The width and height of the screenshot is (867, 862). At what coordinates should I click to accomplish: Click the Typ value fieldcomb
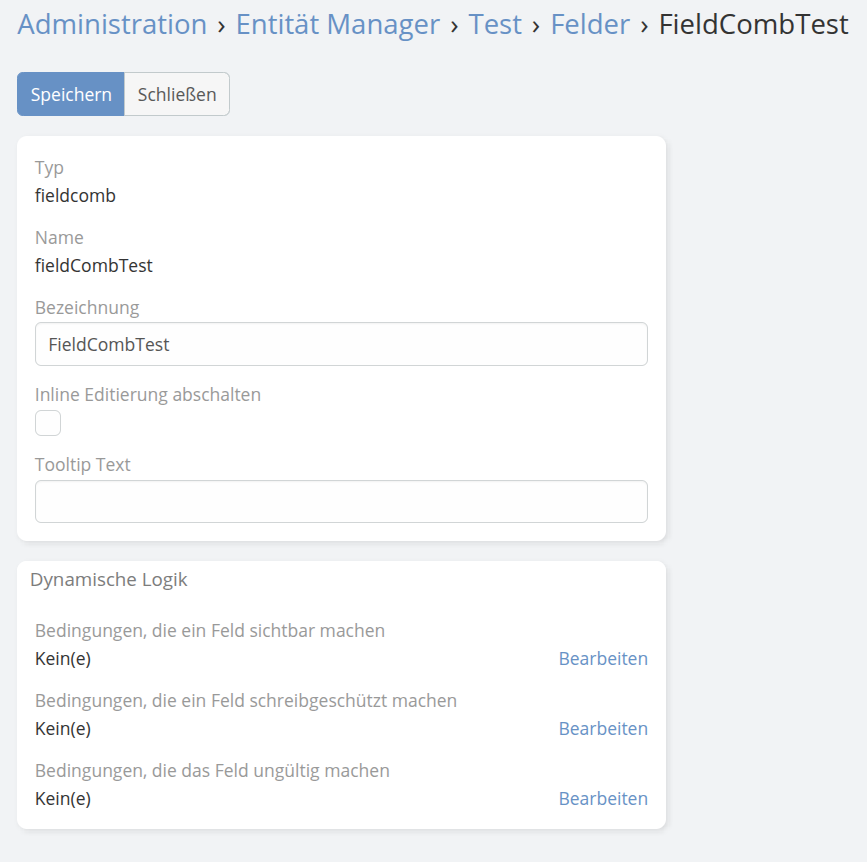pyautogui.click(x=75, y=196)
